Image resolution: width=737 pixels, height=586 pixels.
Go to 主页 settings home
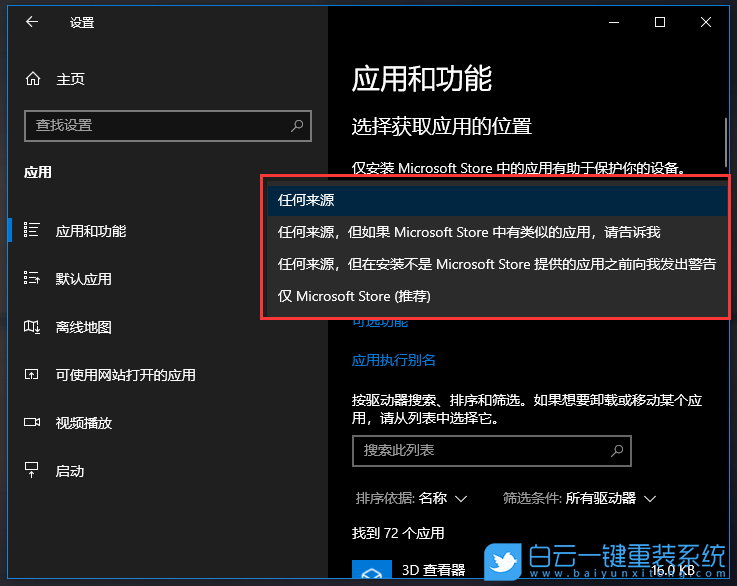(x=71, y=79)
